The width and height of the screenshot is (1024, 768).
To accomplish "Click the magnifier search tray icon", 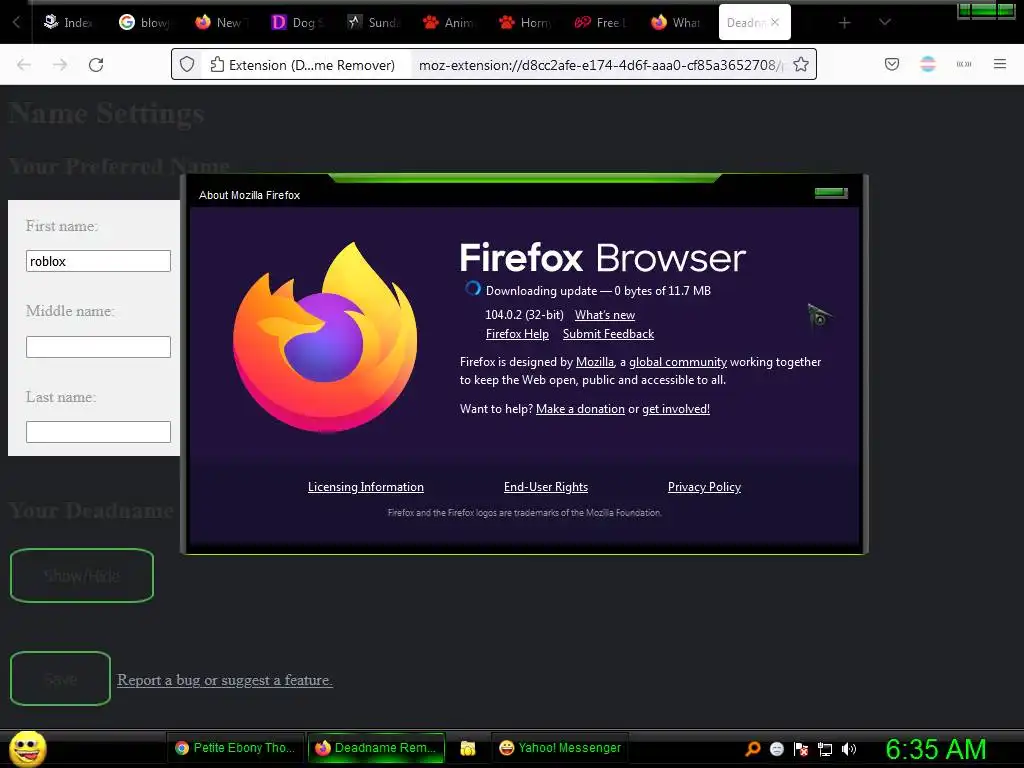I will click(x=753, y=749).
